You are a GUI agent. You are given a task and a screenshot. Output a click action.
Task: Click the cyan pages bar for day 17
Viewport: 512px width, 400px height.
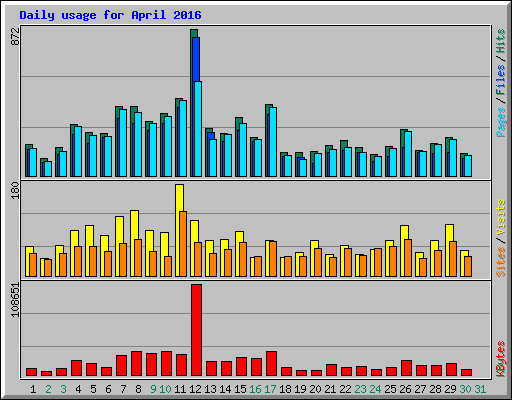[273, 142]
